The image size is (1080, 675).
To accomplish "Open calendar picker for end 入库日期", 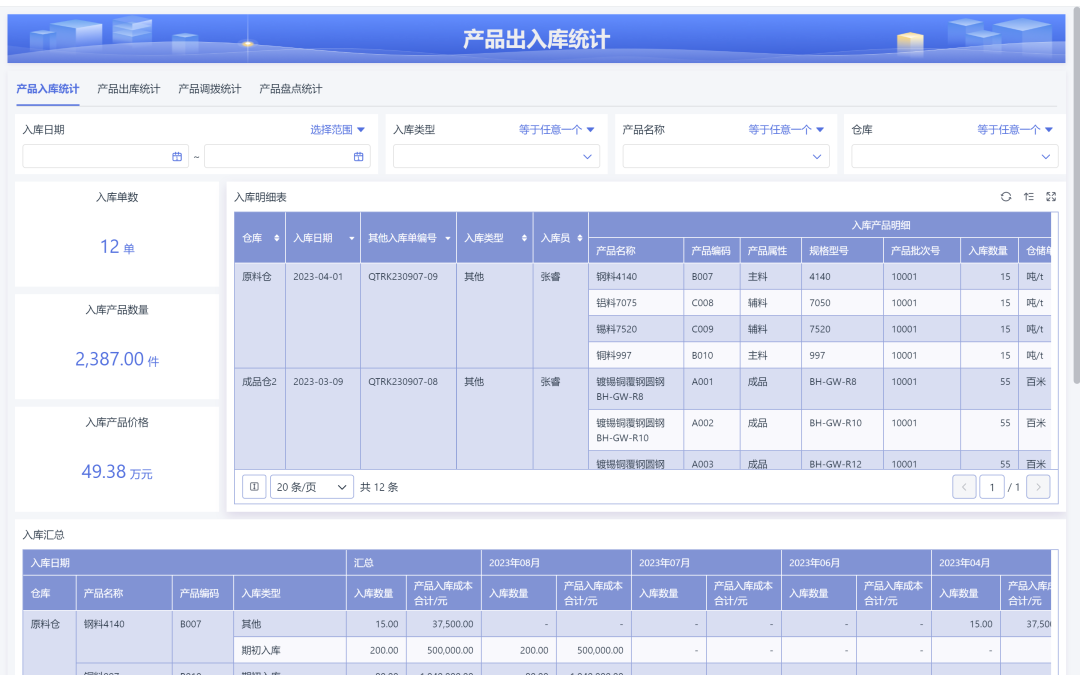I will [x=358, y=156].
